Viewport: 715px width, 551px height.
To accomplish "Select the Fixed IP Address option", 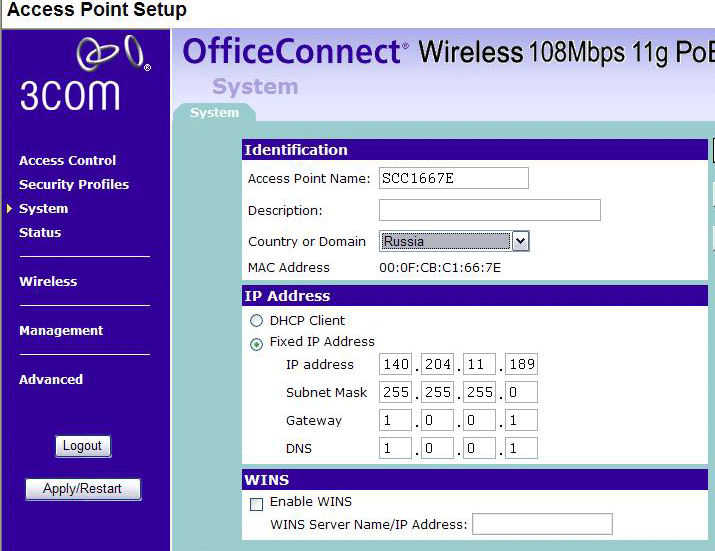I will (x=257, y=344).
